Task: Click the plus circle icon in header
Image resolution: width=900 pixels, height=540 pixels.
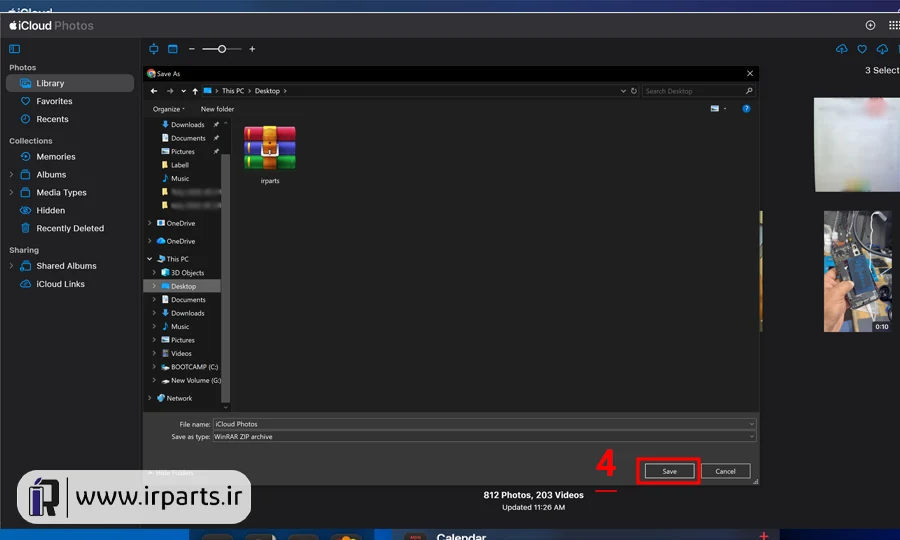Action: pyautogui.click(x=870, y=25)
